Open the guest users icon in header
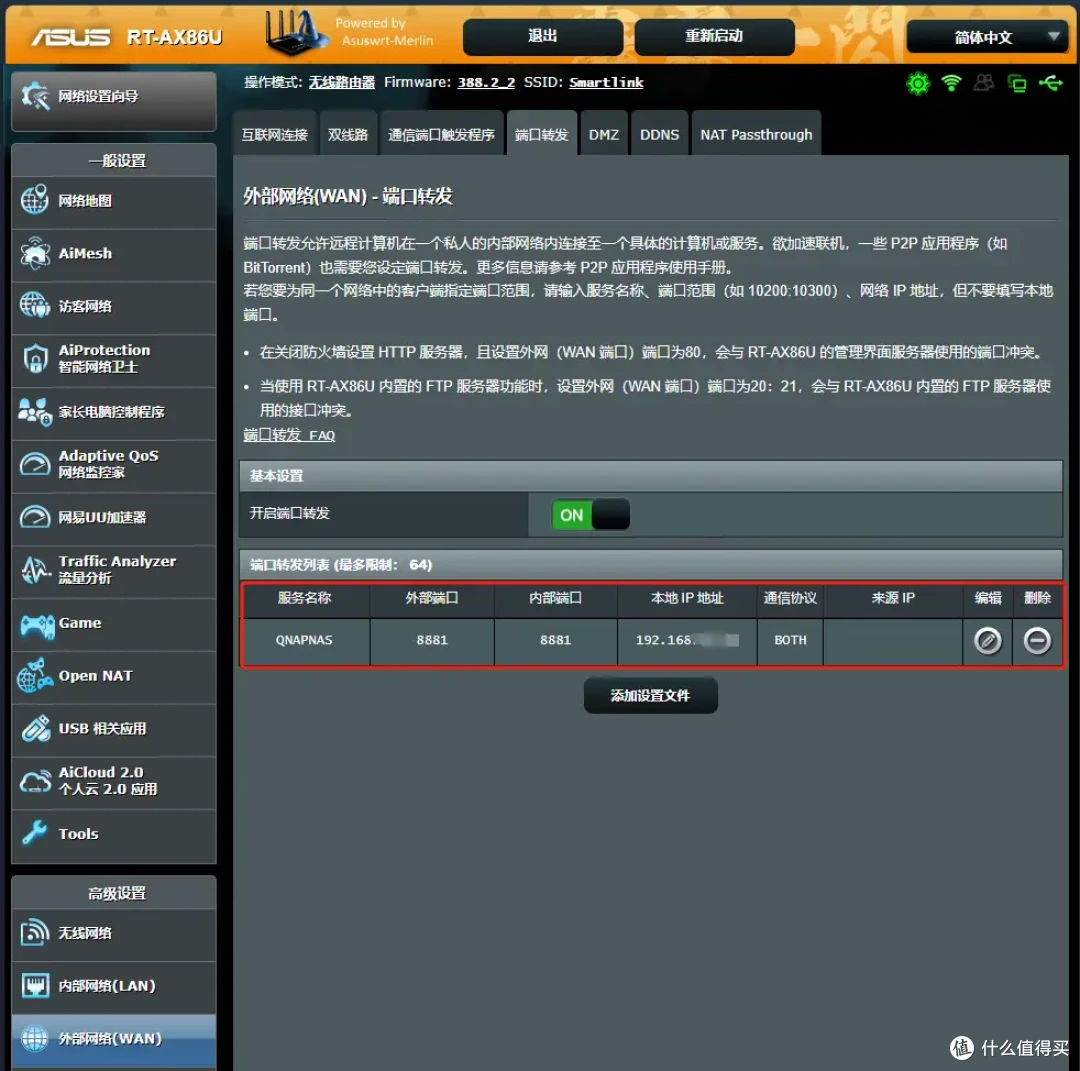 pyautogui.click(x=983, y=84)
